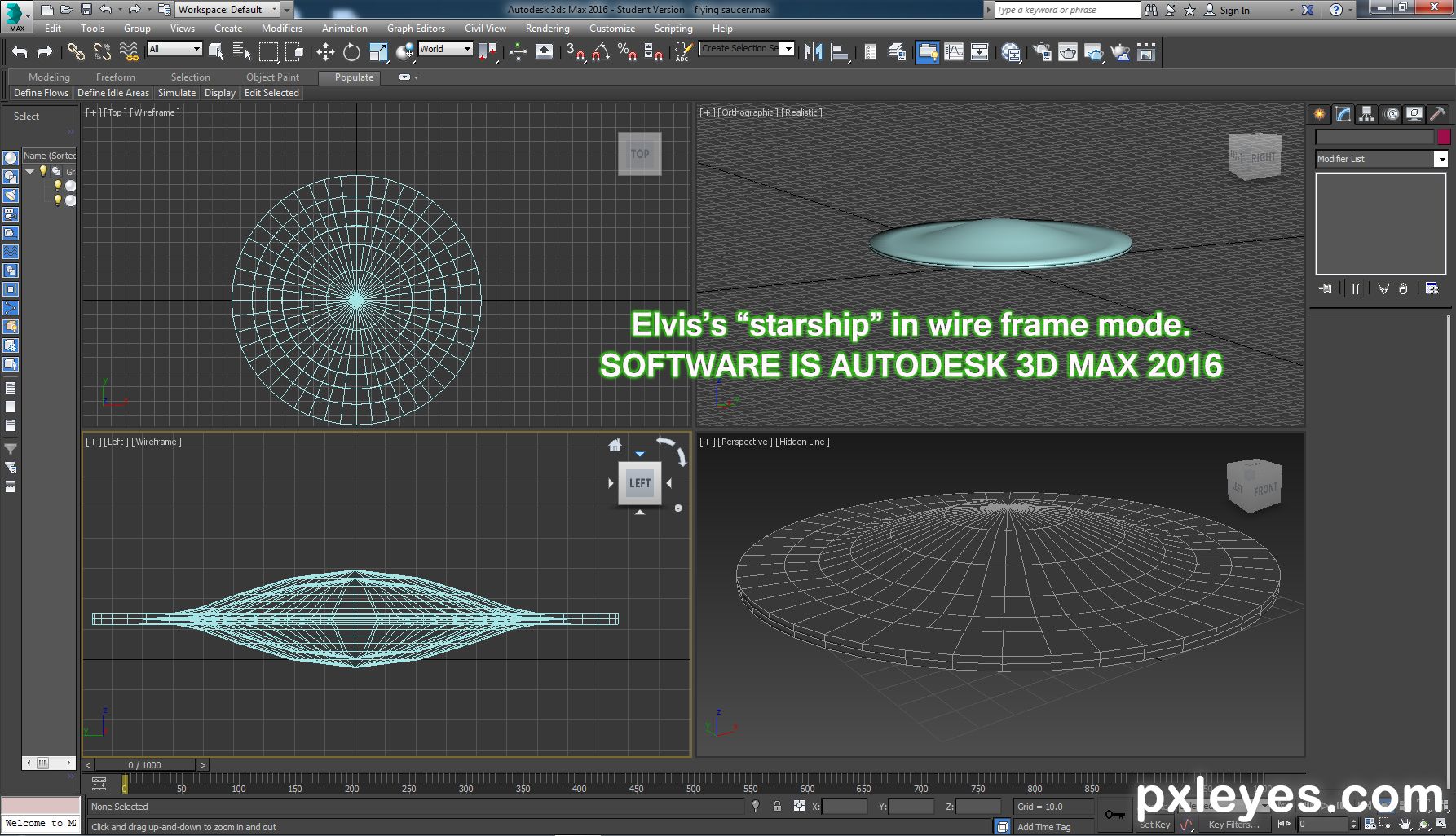Switch to the Hierarchy command panel tab
Viewport: 1456px width, 836px height.
[1366, 114]
